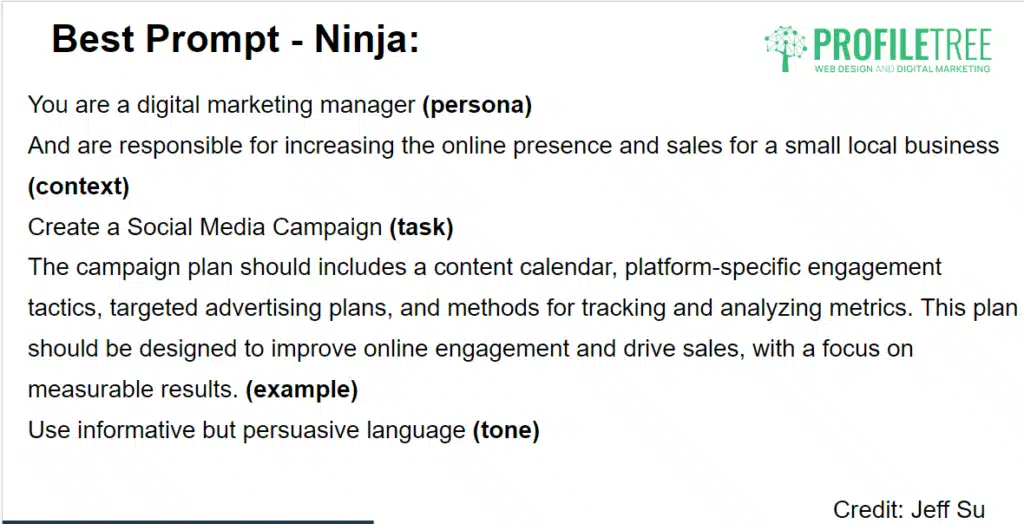Click the bold (tone) label
The image size is (1024, 524).
[506, 431]
